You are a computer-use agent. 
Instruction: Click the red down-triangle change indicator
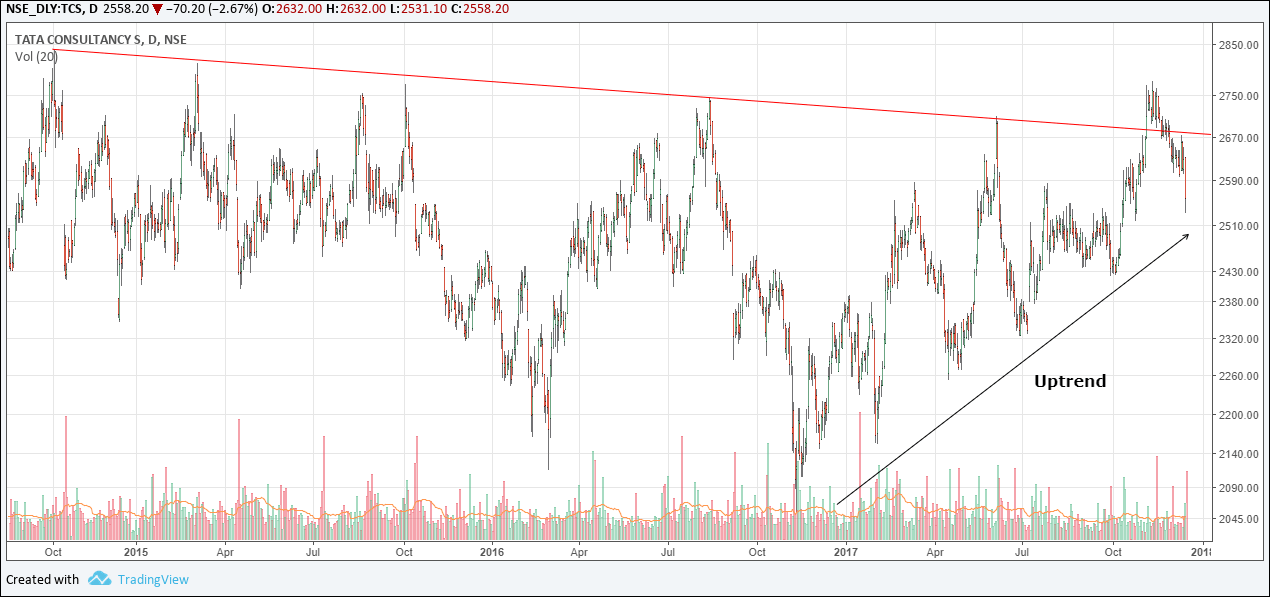click(157, 9)
